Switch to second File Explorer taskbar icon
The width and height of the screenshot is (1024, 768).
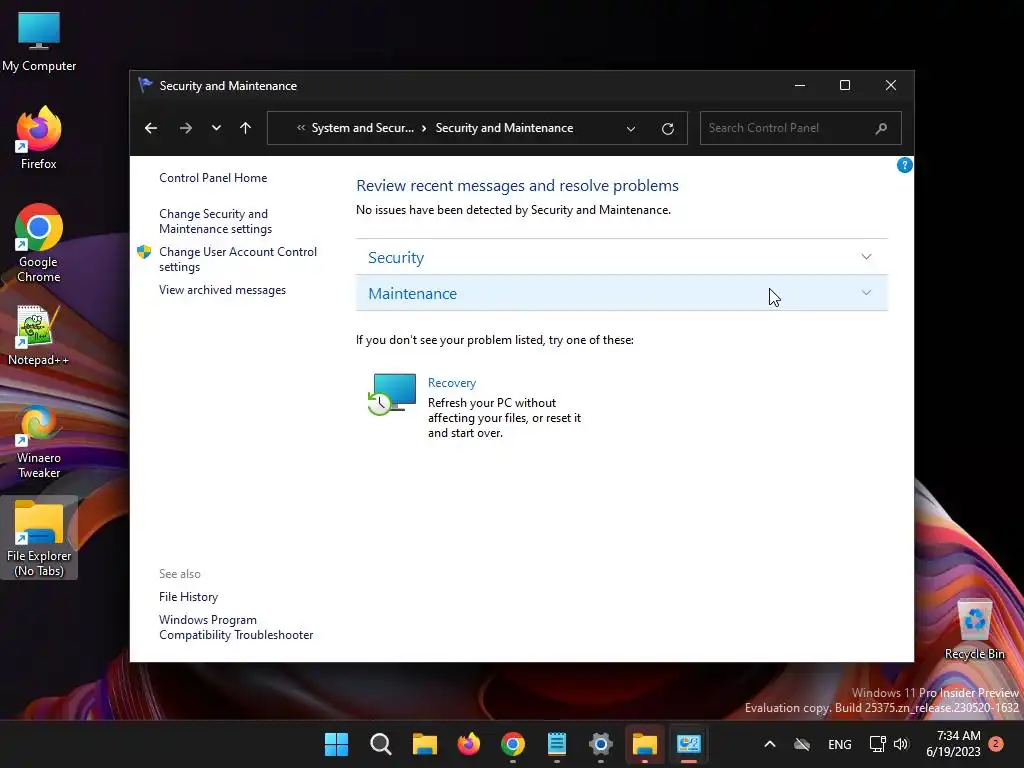point(645,744)
